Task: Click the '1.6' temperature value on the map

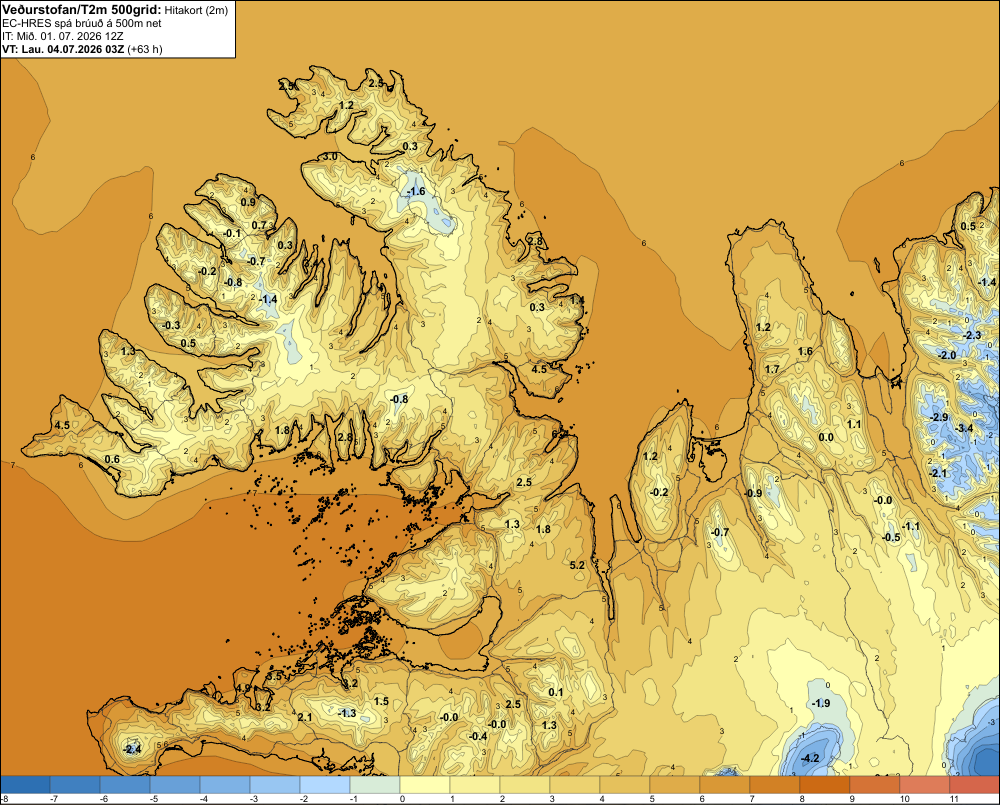Action: [805, 351]
